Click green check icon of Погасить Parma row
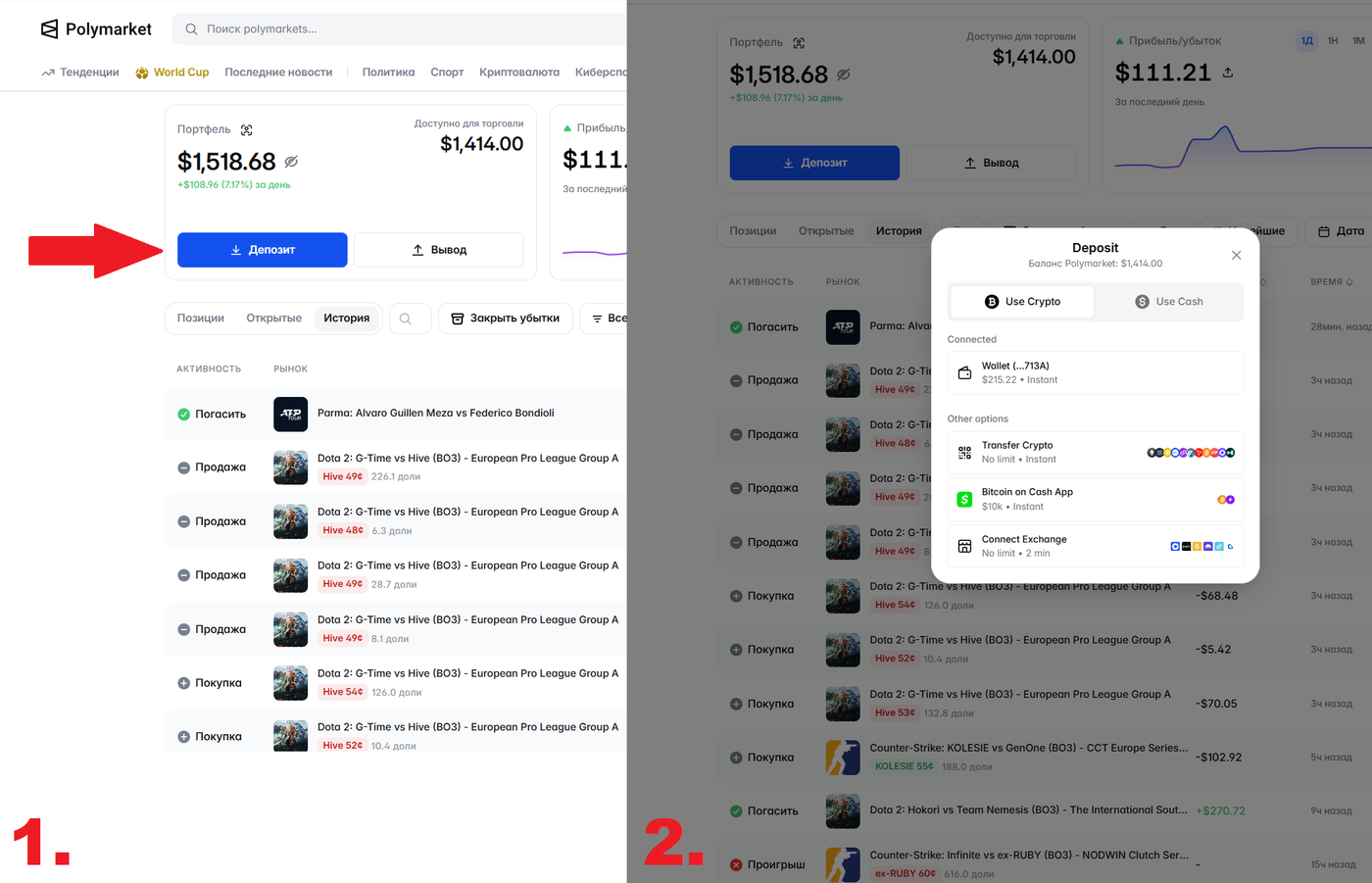 tap(183, 415)
